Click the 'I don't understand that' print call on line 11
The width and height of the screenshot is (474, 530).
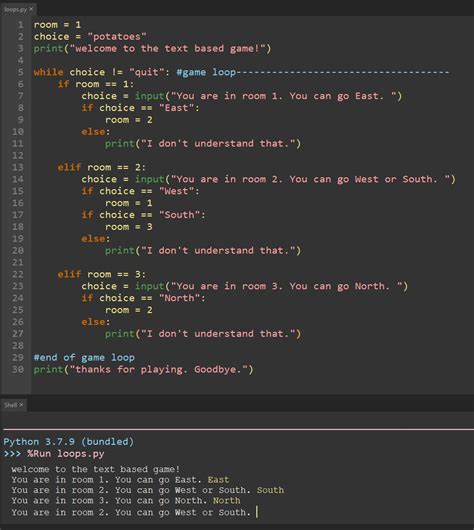point(203,144)
